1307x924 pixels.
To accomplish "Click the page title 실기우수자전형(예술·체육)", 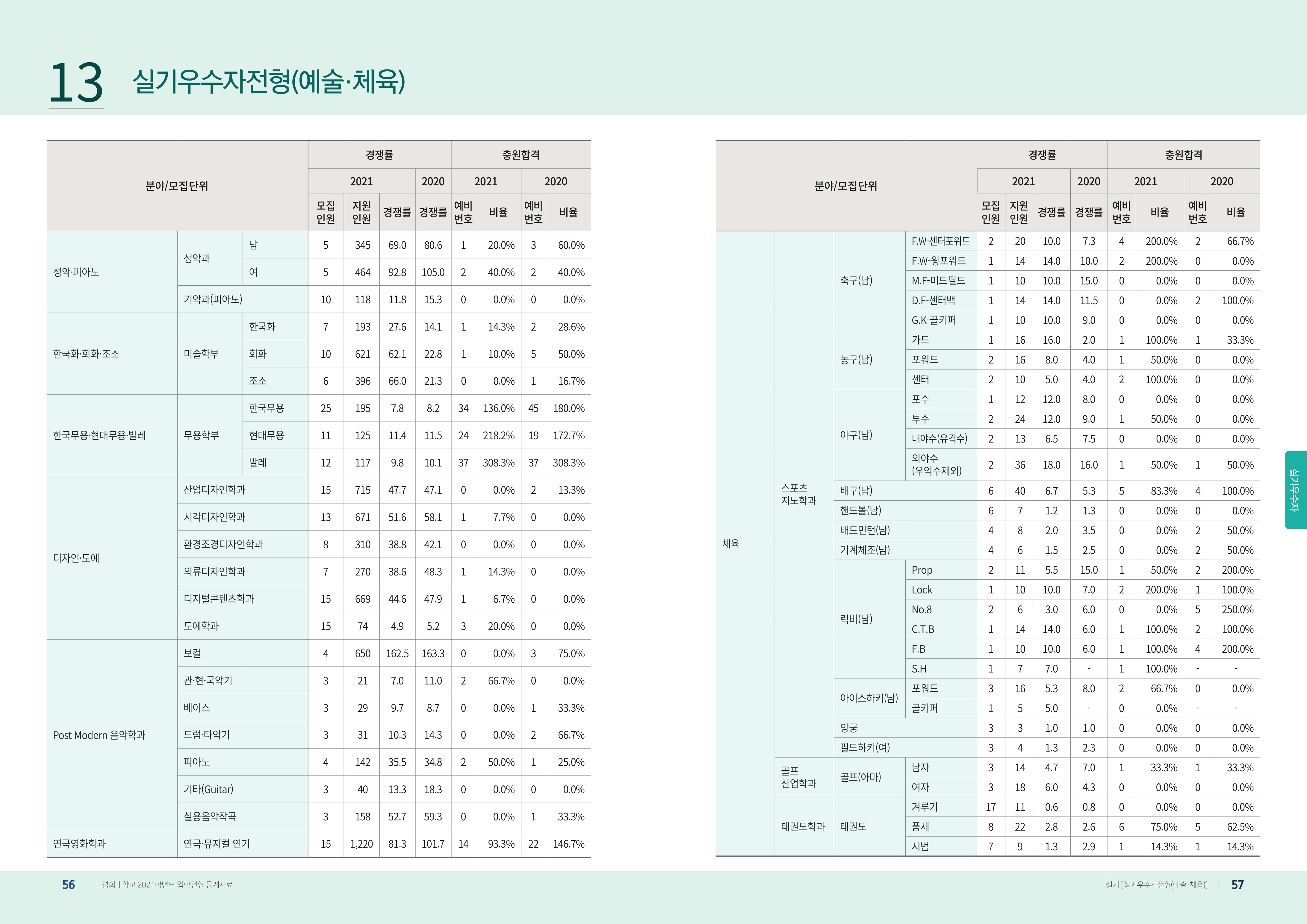I will (x=268, y=81).
